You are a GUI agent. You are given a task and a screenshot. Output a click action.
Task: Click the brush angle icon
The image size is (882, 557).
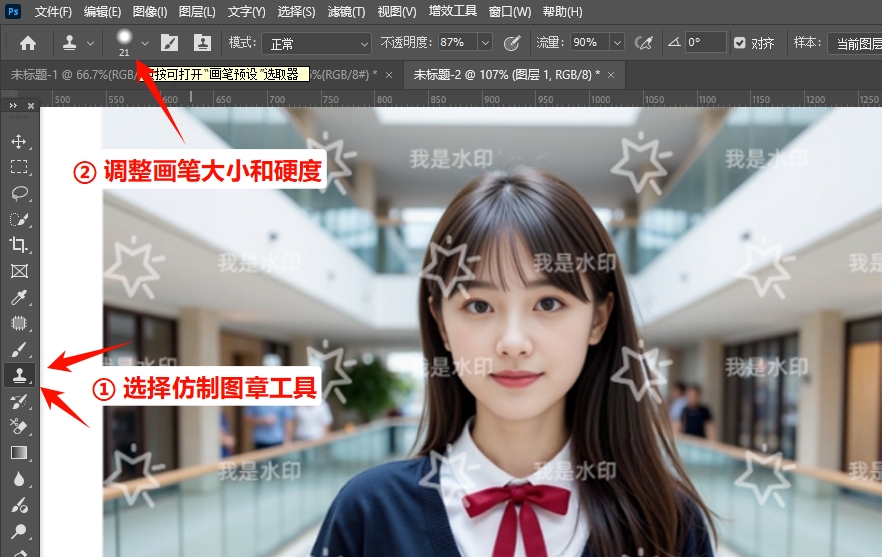tap(674, 42)
